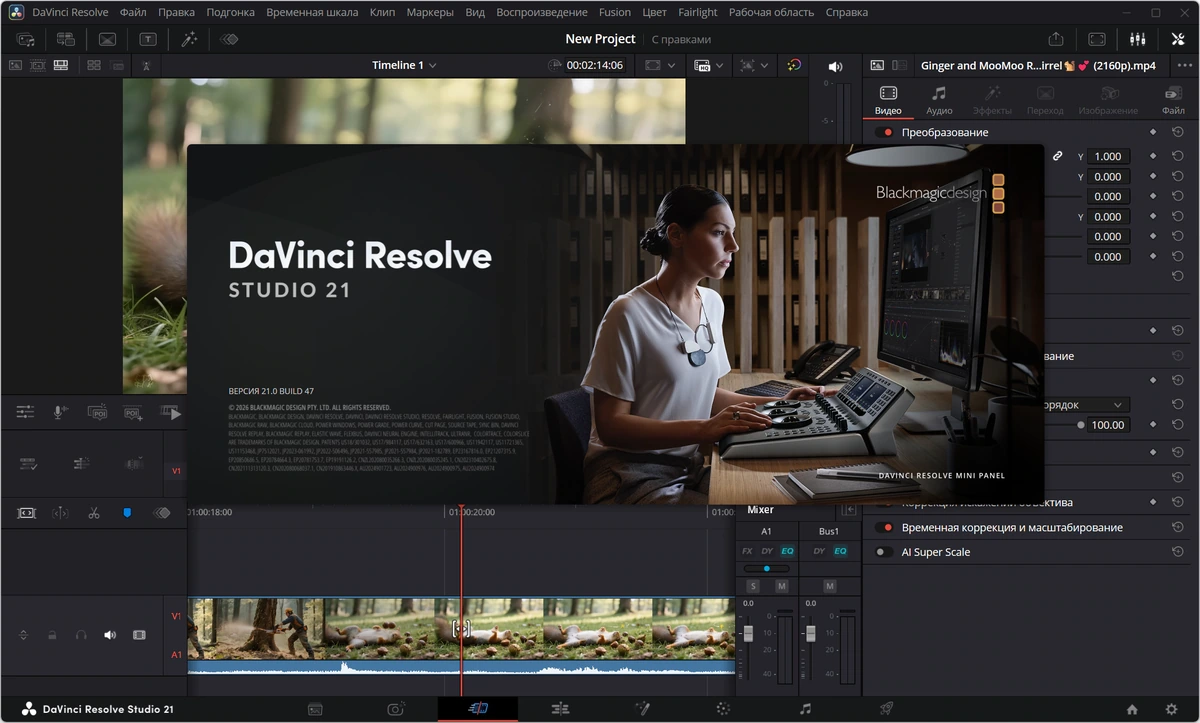Open the Sync Bin toolbar icon
This screenshot has width=1200, height=723.
coord(66,39)
